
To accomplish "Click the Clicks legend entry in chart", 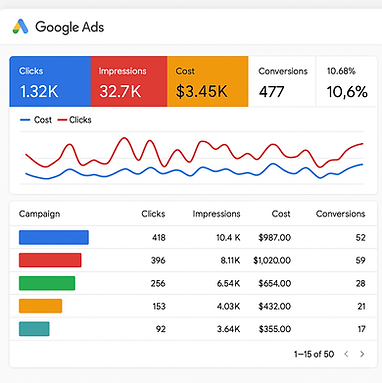I will click(x=75, y=120).
